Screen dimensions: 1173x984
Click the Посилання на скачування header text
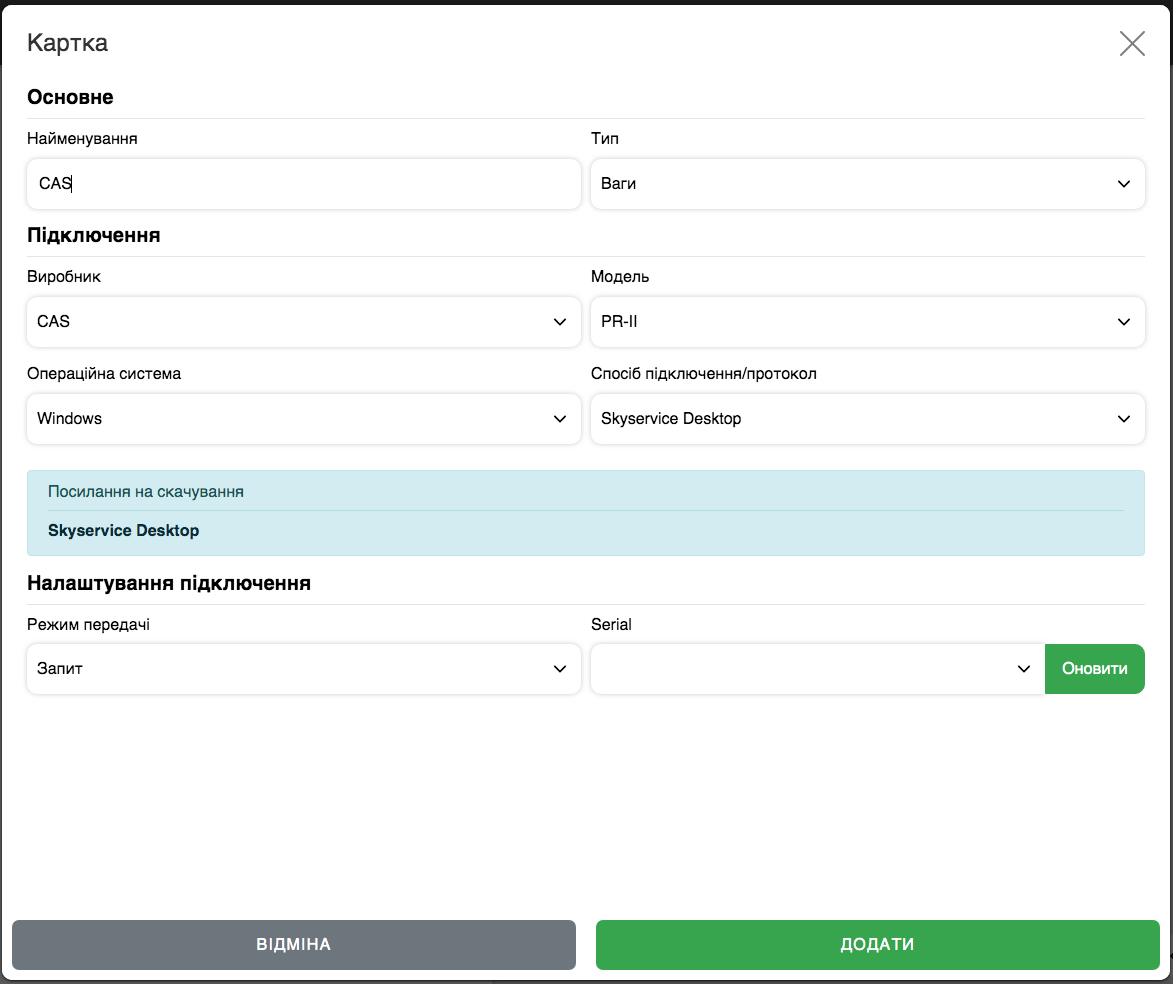[x=146, y=492]
